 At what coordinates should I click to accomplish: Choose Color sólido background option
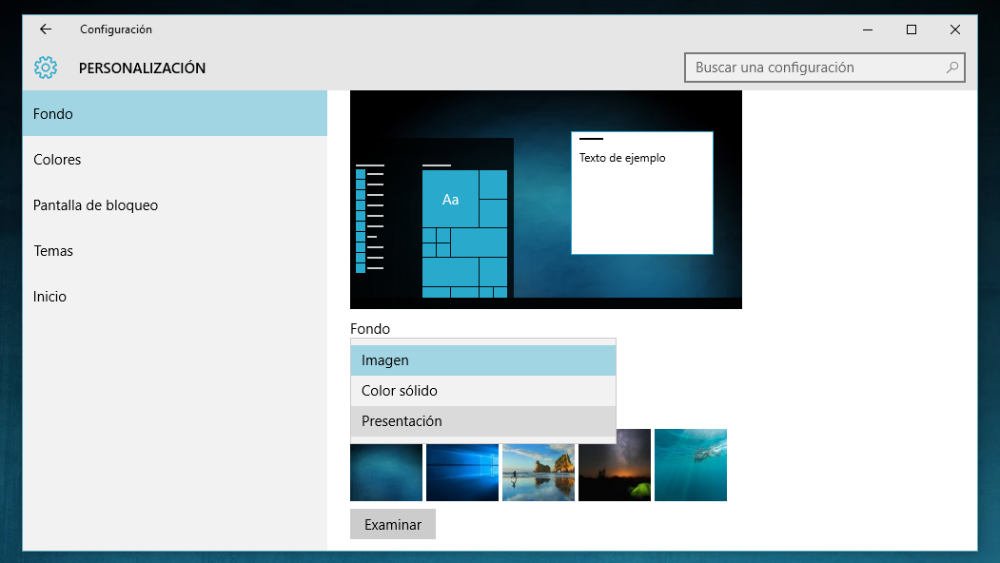(x=483, y=391)
